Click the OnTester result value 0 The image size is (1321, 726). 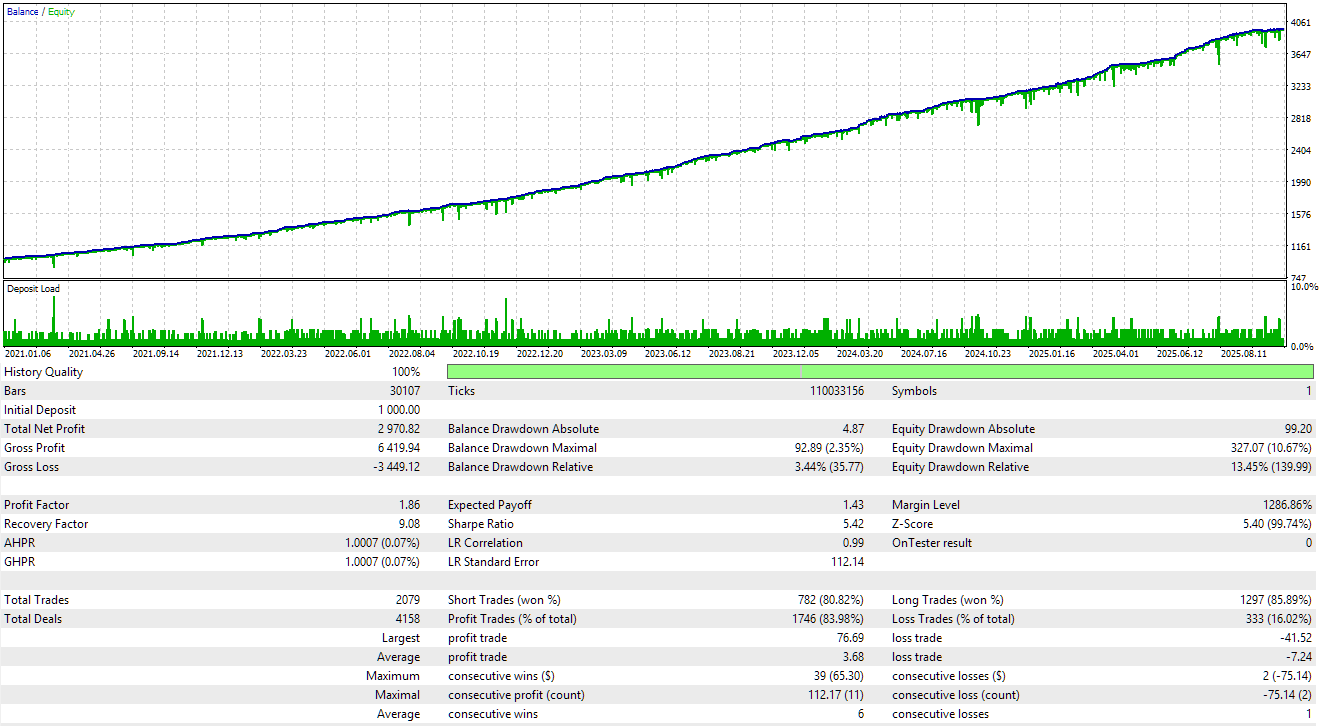coord(1308,543)
